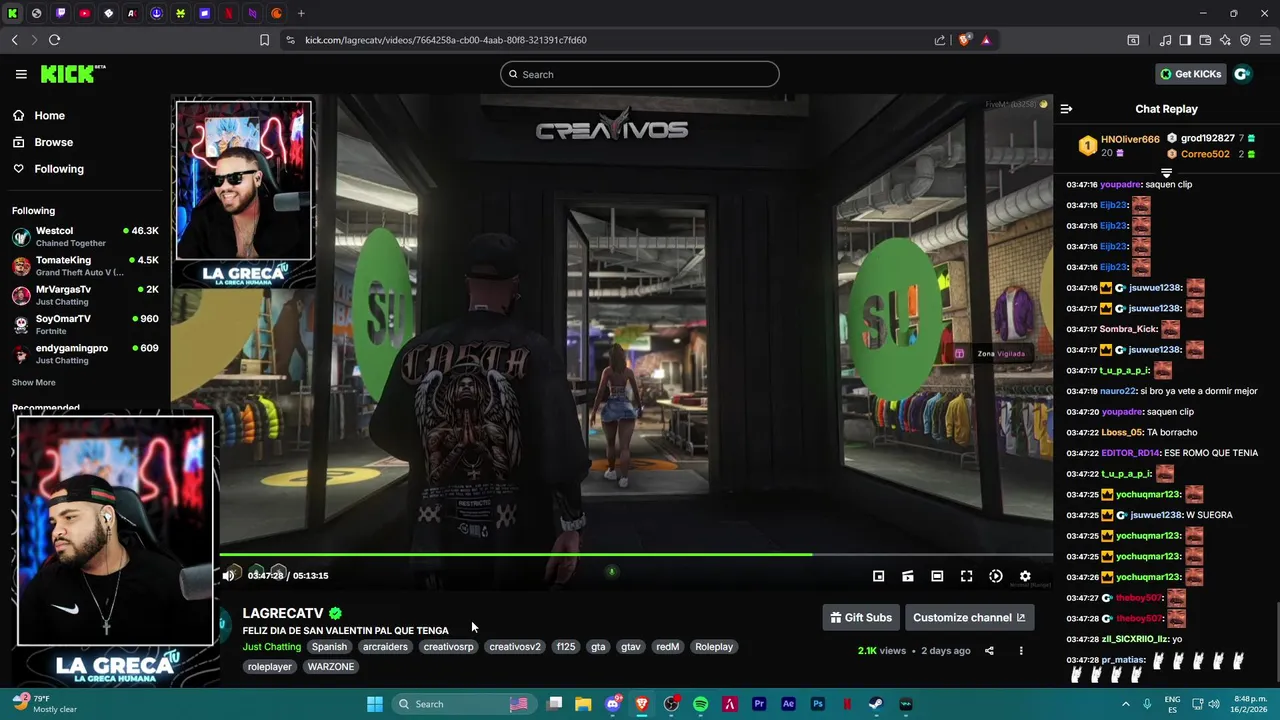Image resolution: width=1280 pixels, height=720 pixels.
Task: Open Brave browser main menu
Action: coord(1265,40)
